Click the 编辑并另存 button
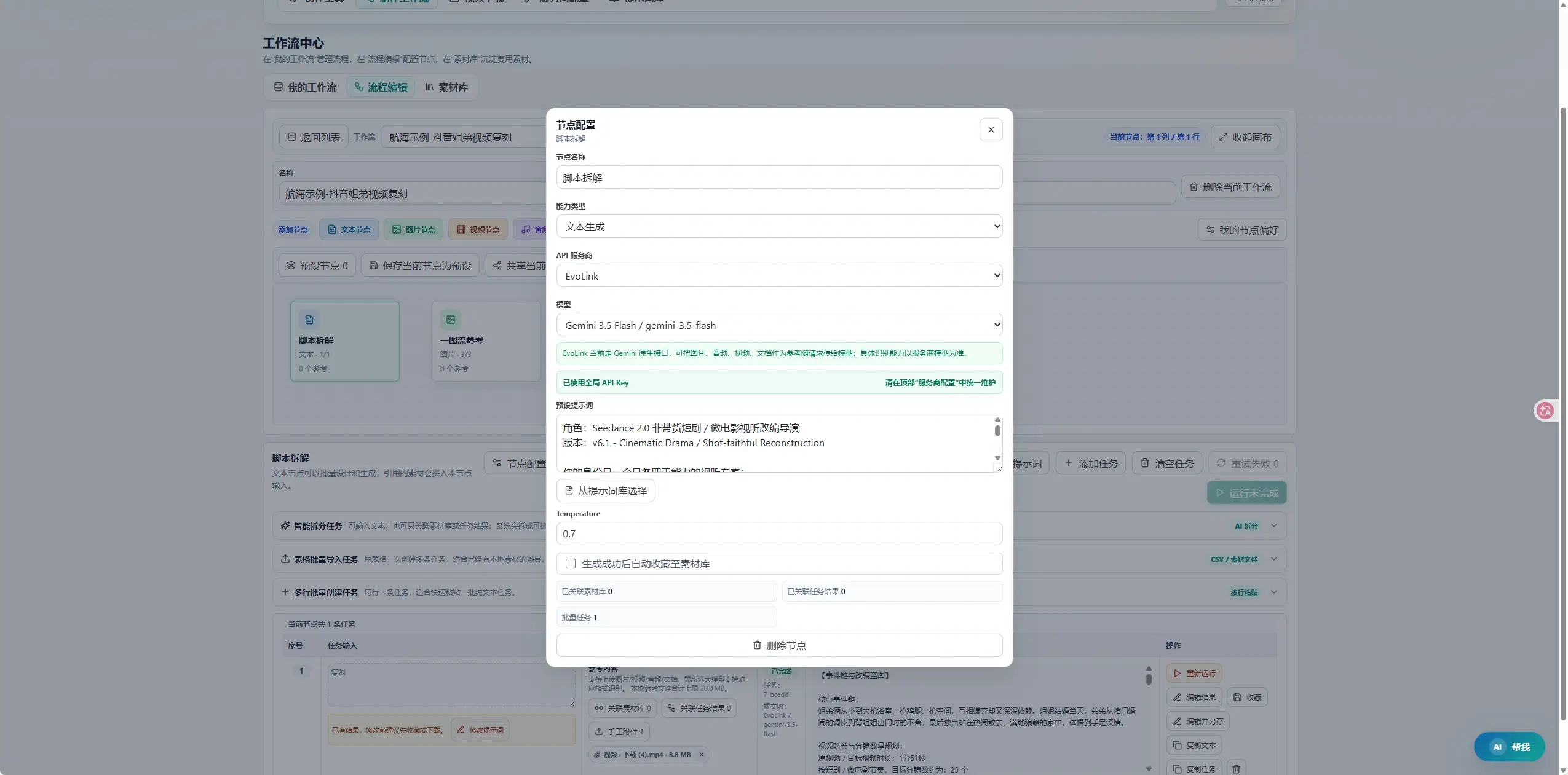 (1198, 721)
